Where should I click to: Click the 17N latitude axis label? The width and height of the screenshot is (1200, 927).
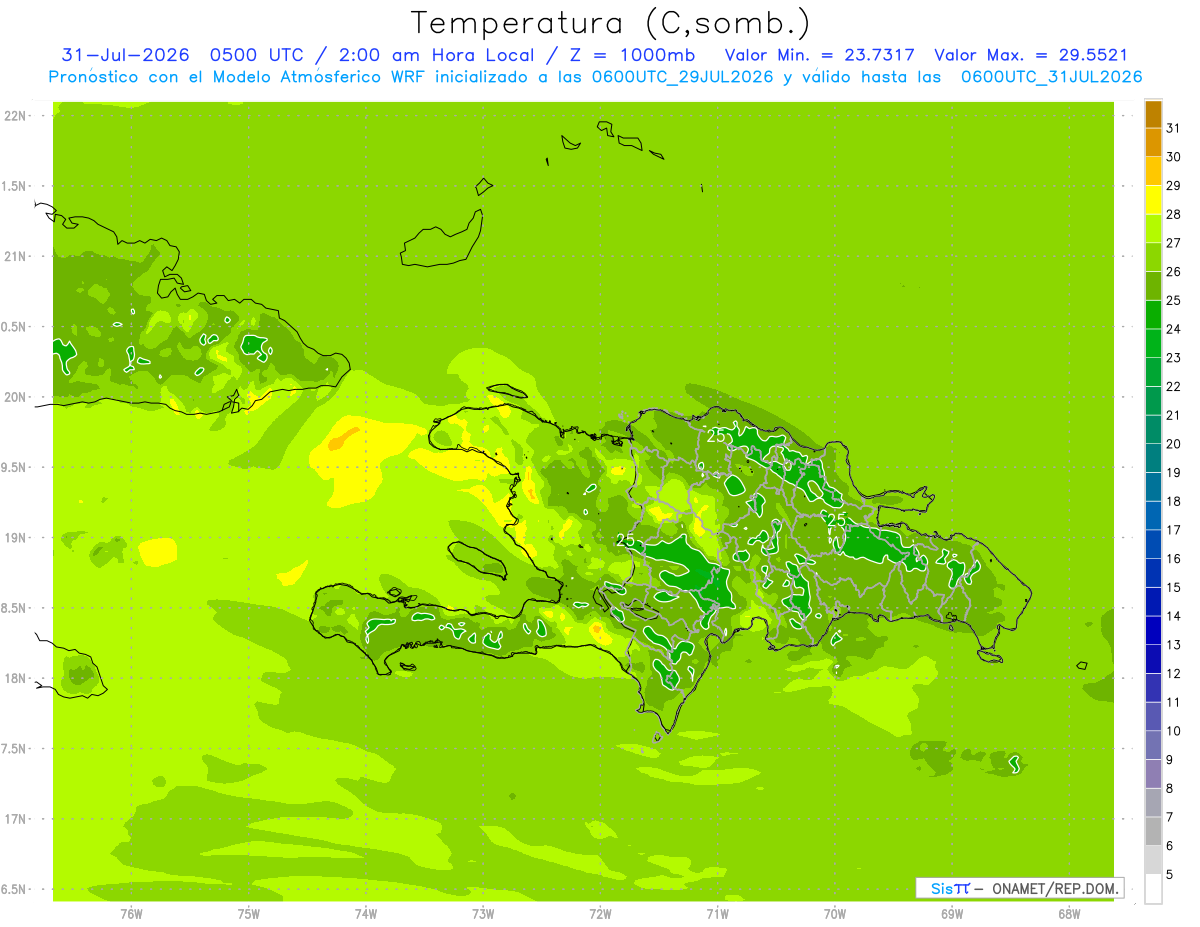click(x=14, y=819)
